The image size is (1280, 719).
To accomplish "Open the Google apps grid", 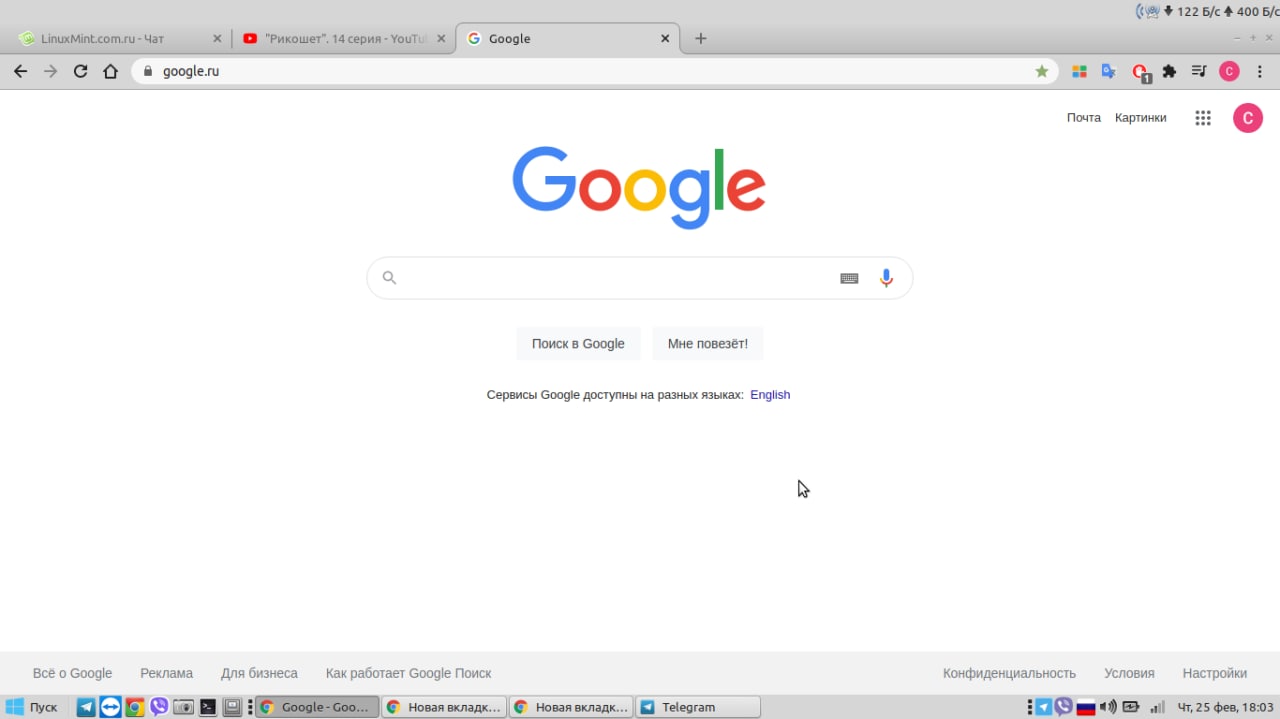I will [x=1203, y=118].
